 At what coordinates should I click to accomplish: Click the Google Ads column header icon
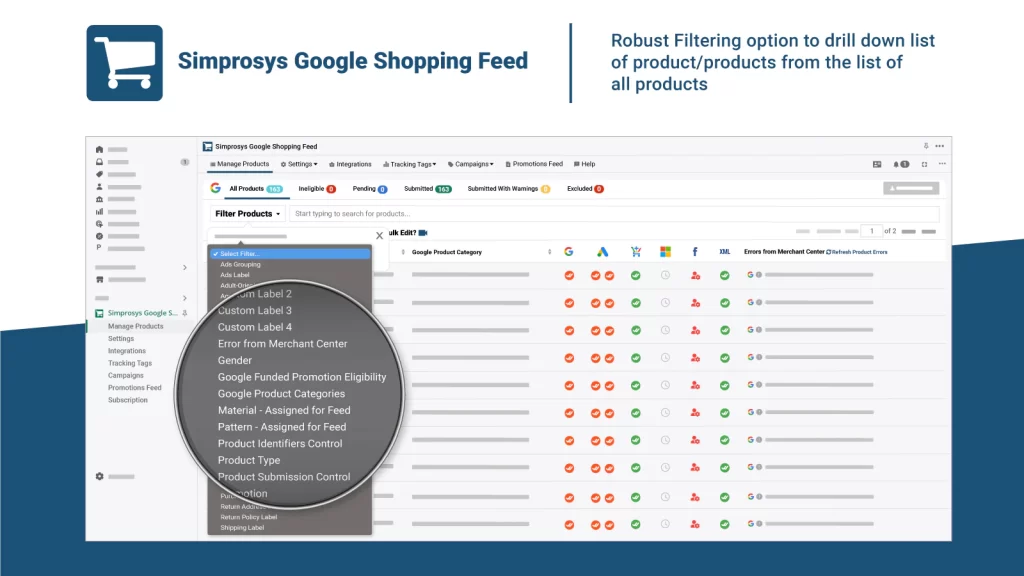click(602, 252)
